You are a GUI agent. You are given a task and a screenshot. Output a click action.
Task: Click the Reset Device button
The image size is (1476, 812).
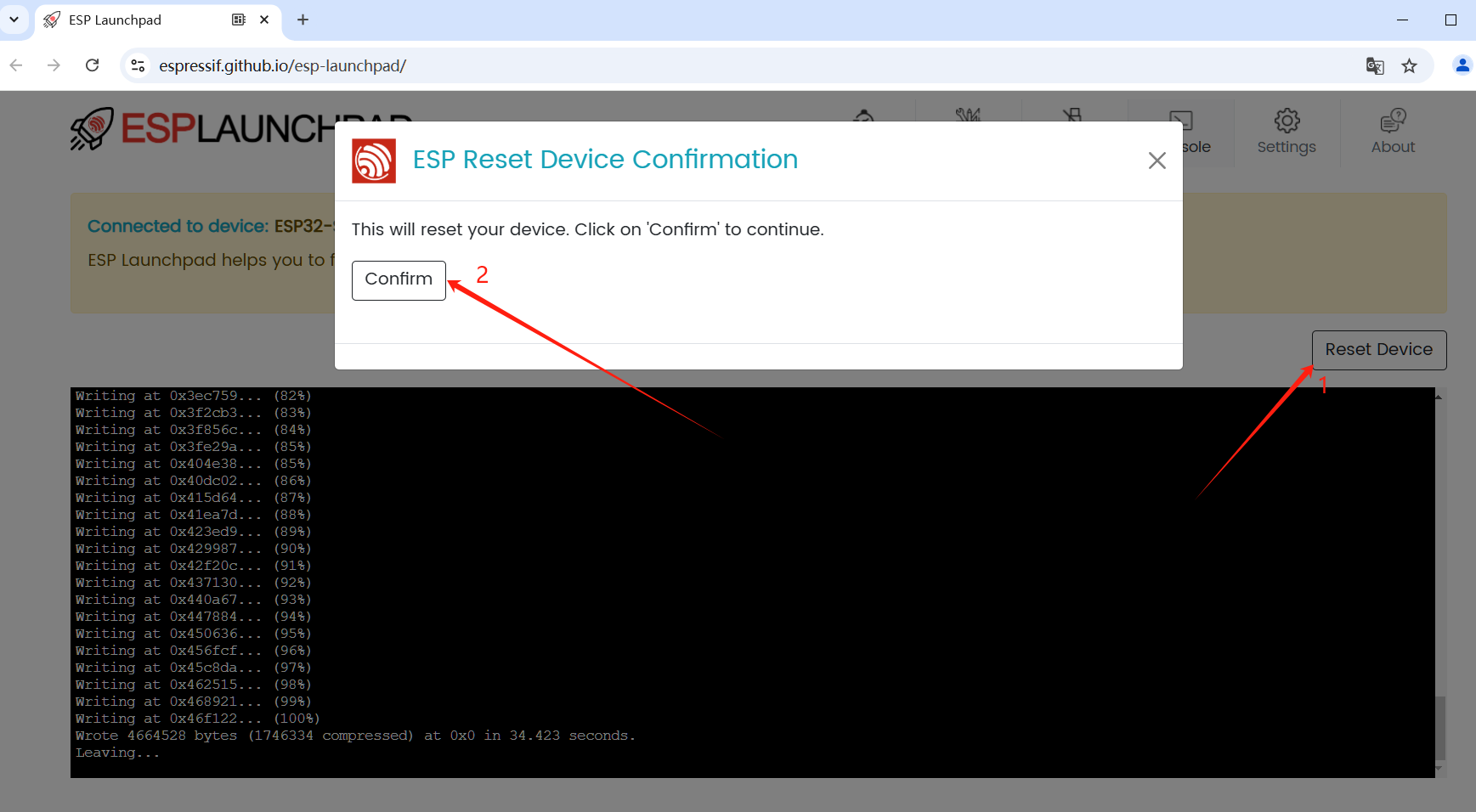1378,350
